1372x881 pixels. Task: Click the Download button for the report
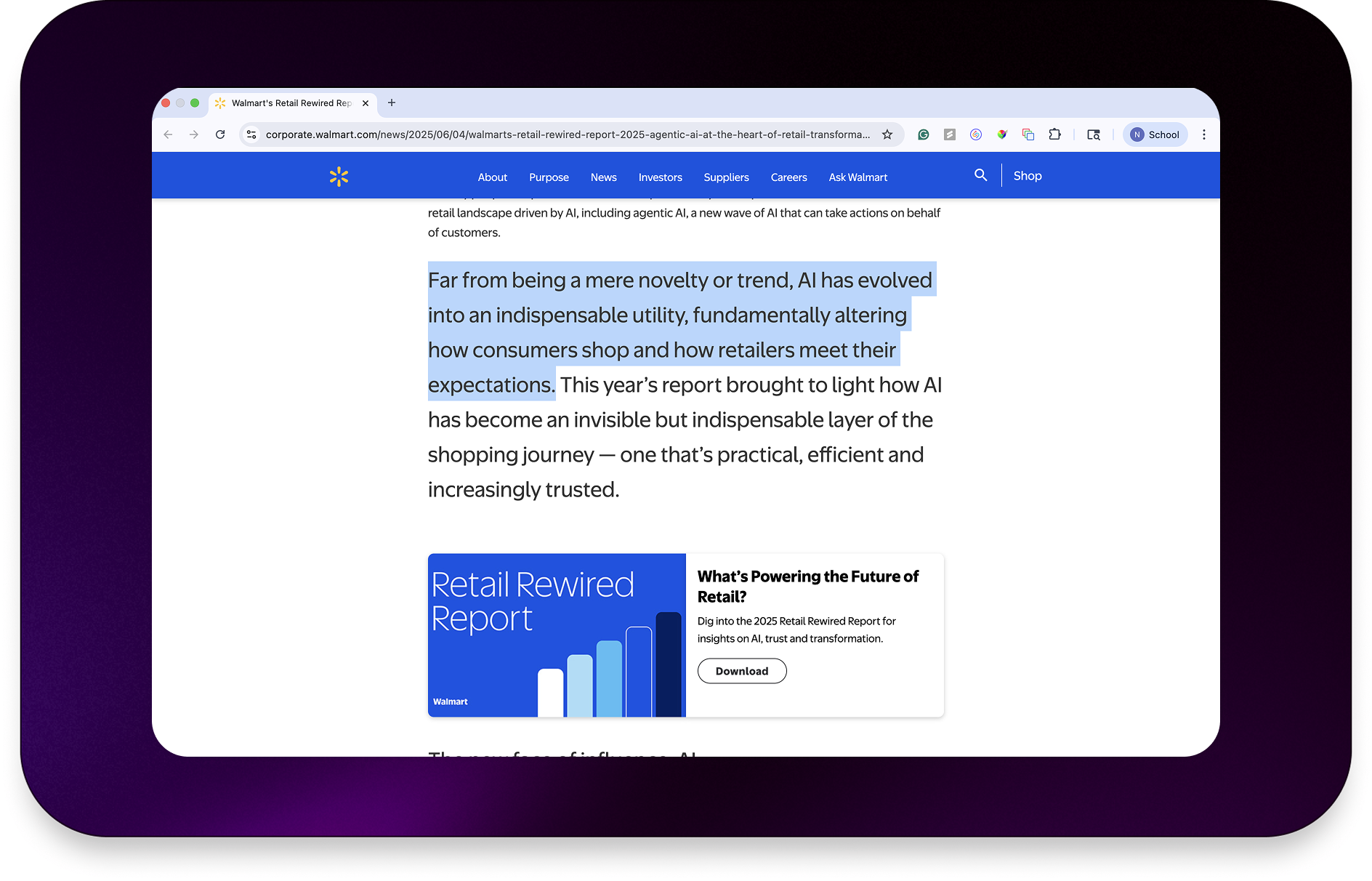(x=741, y=671)
